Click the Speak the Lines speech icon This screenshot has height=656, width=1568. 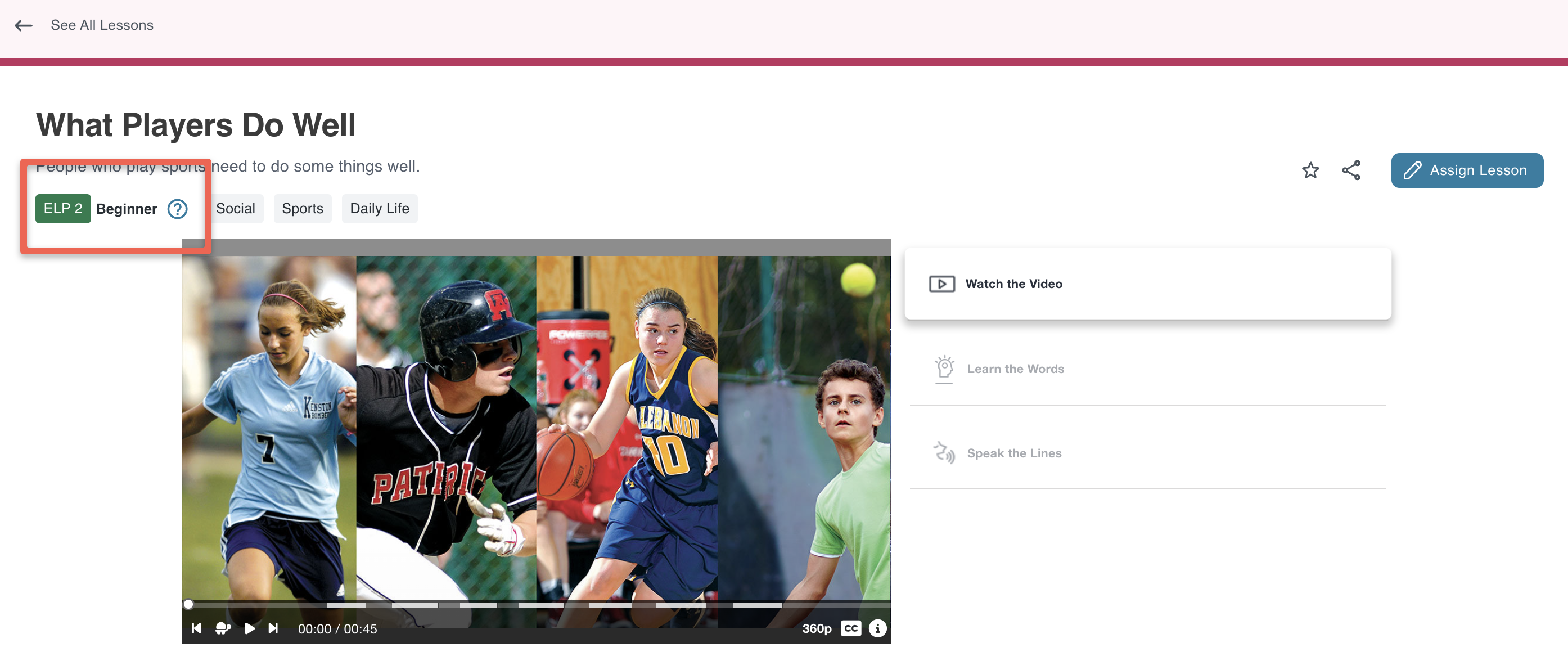point(944,452)
